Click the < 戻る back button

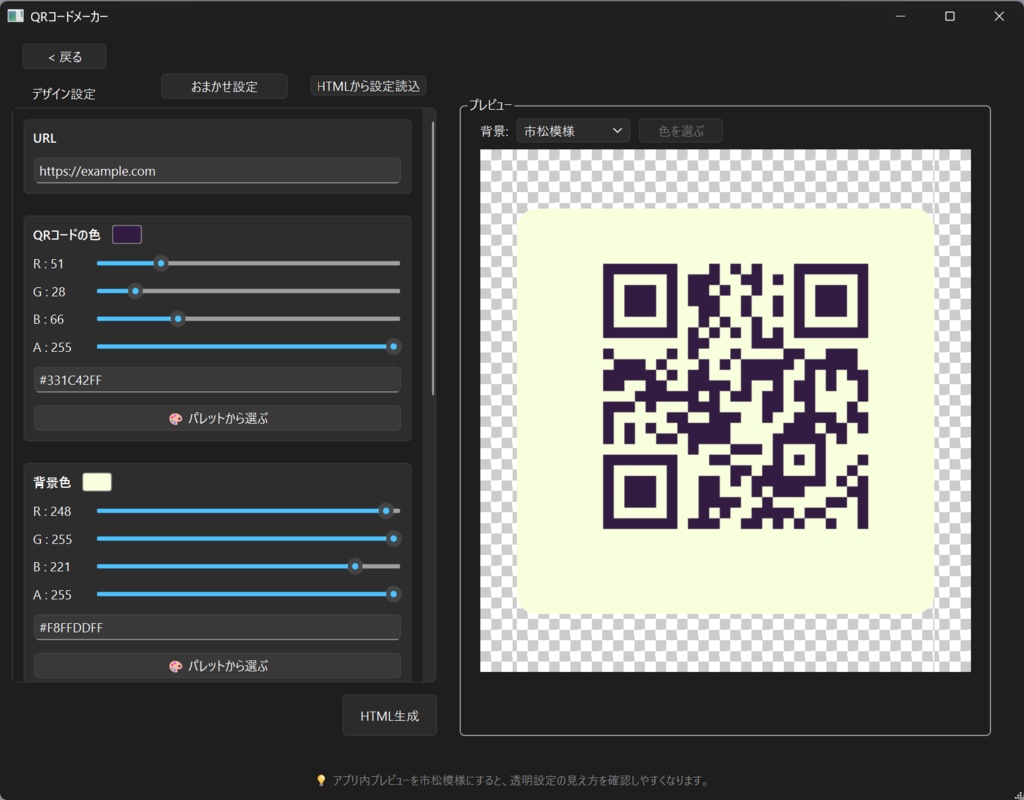pyautogui.click(x=65, y=57)
